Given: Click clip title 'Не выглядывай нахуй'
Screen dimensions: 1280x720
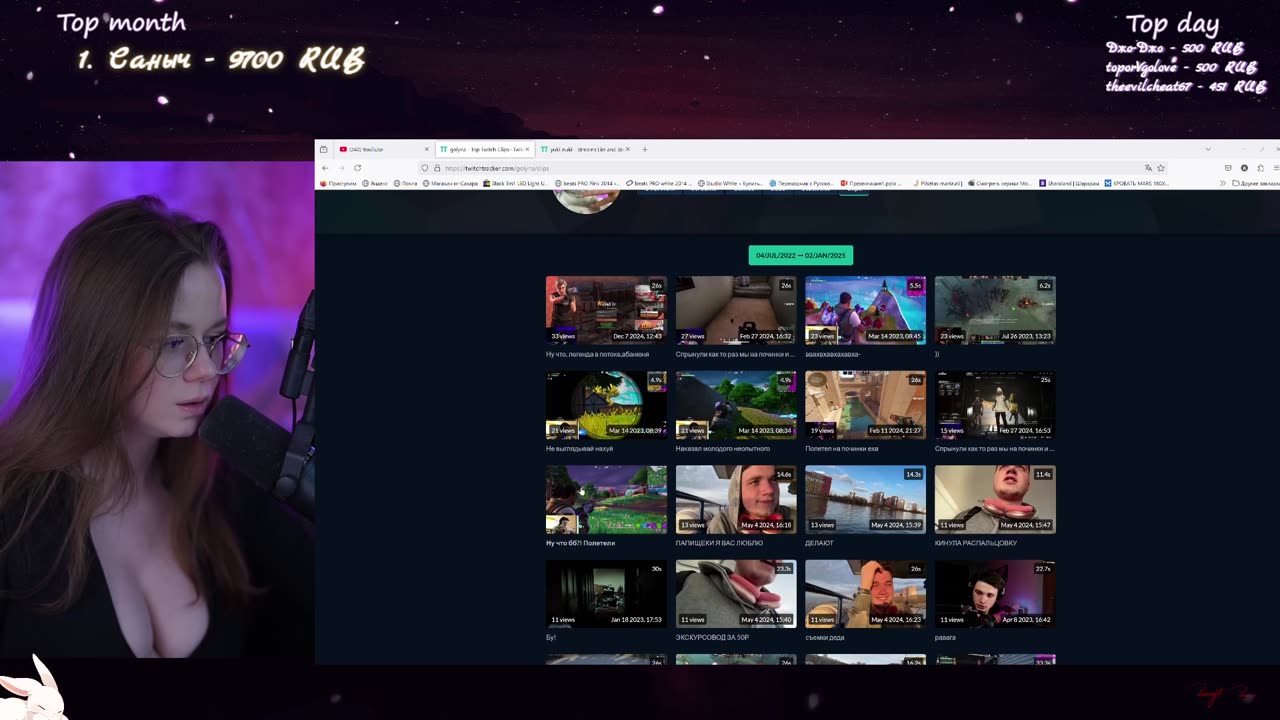Looking at the screenshot, I should (x=579, y=448).
